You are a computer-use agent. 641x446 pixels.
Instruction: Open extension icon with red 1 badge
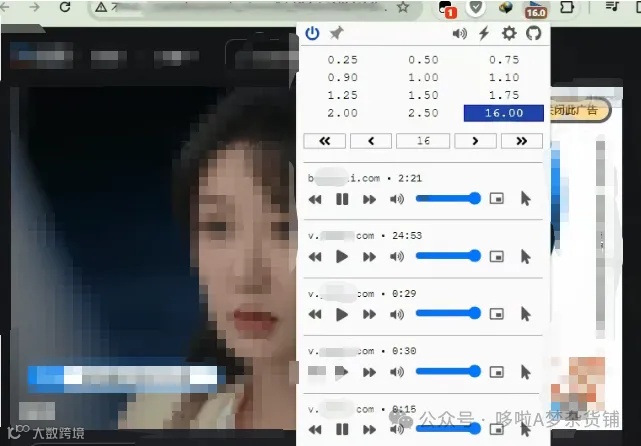(446, 9)
